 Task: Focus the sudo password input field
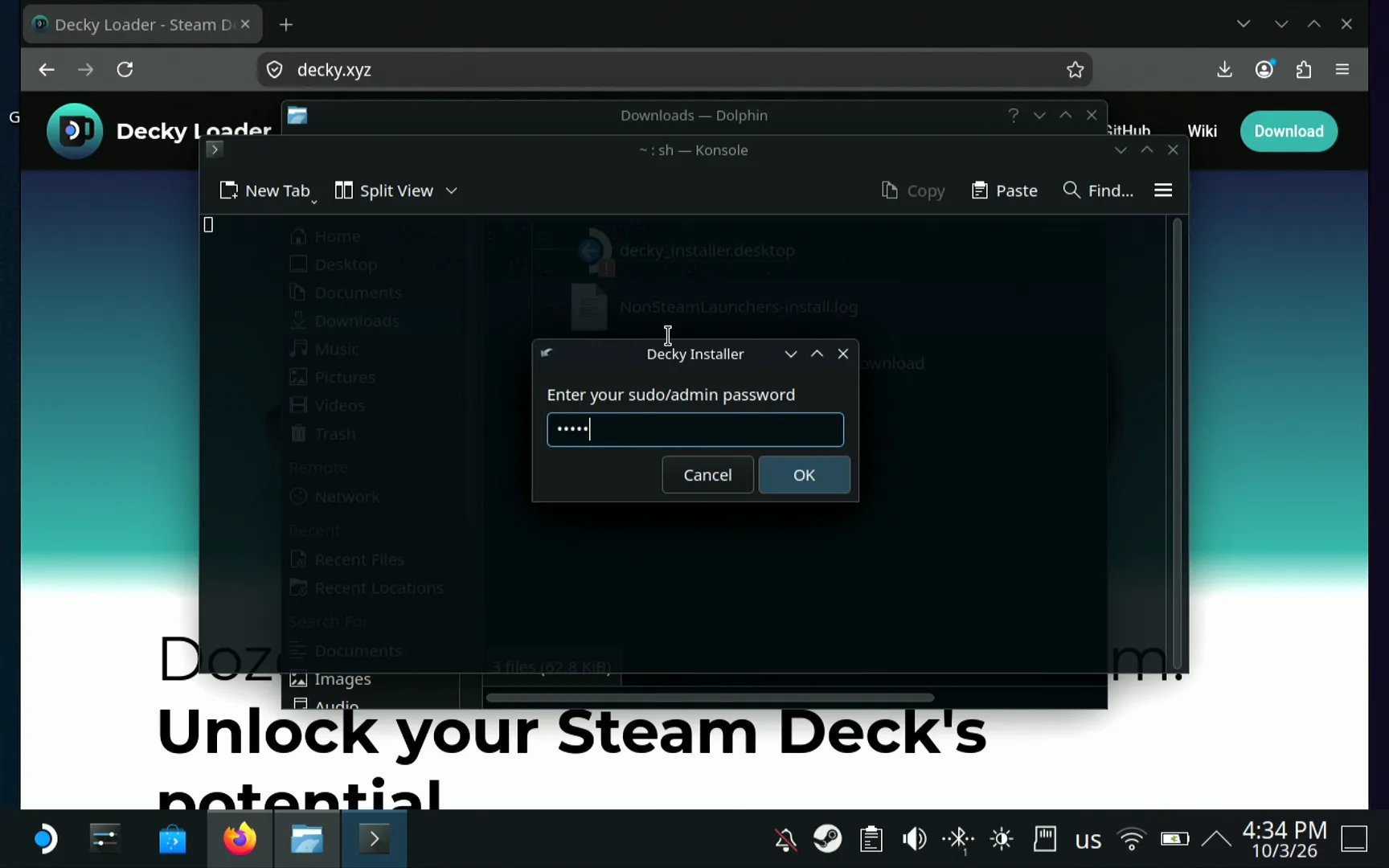[x=695, y=429]
